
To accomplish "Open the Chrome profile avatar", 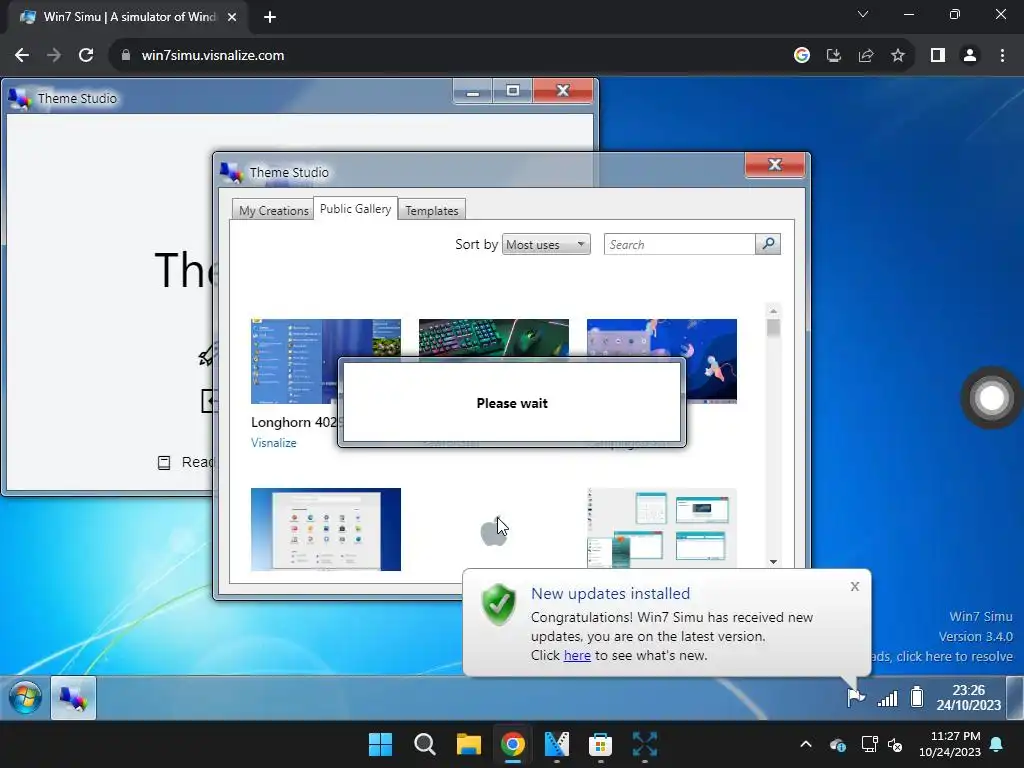I will (970, 56).
